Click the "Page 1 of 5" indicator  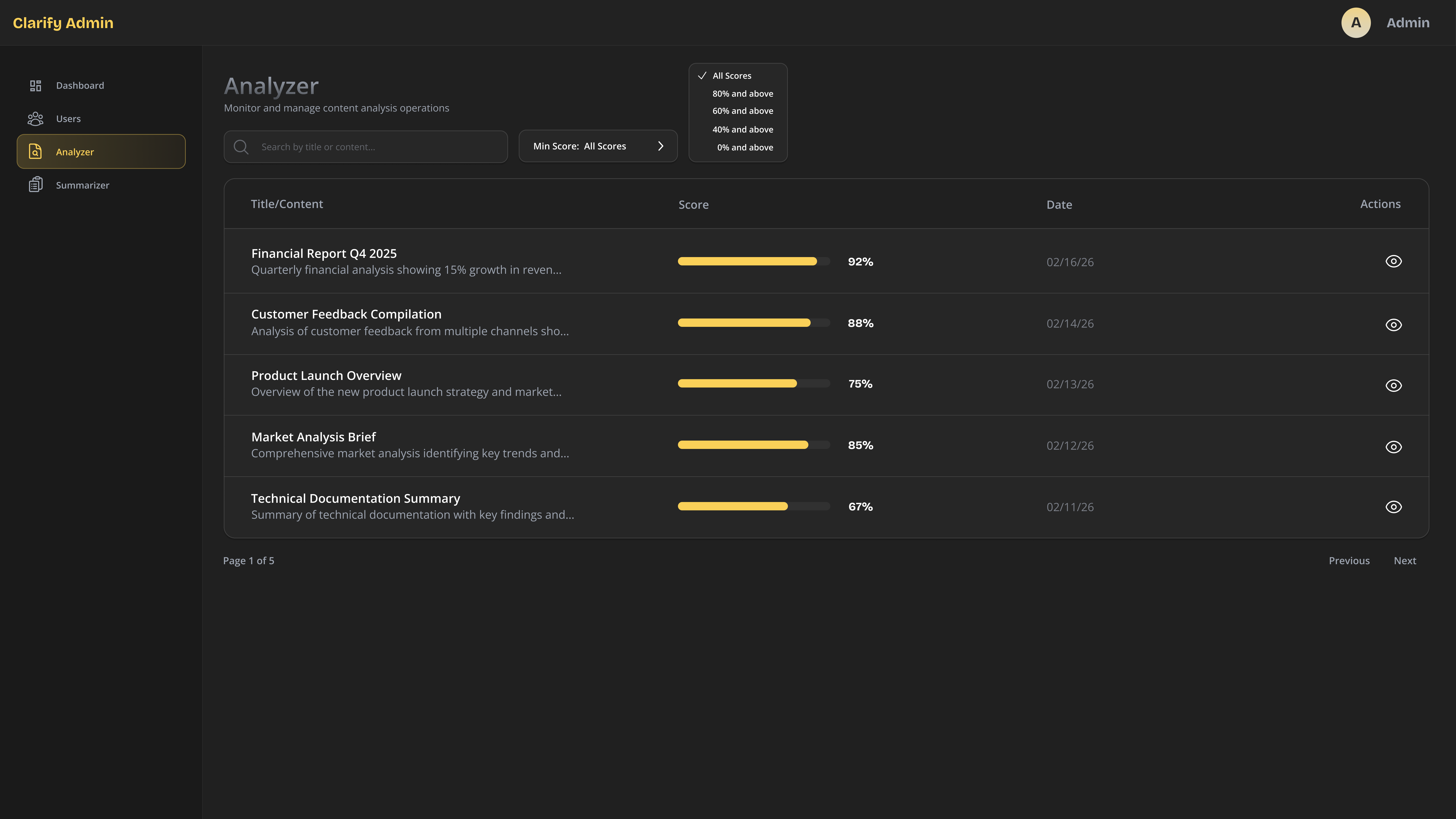pos(249,561)
